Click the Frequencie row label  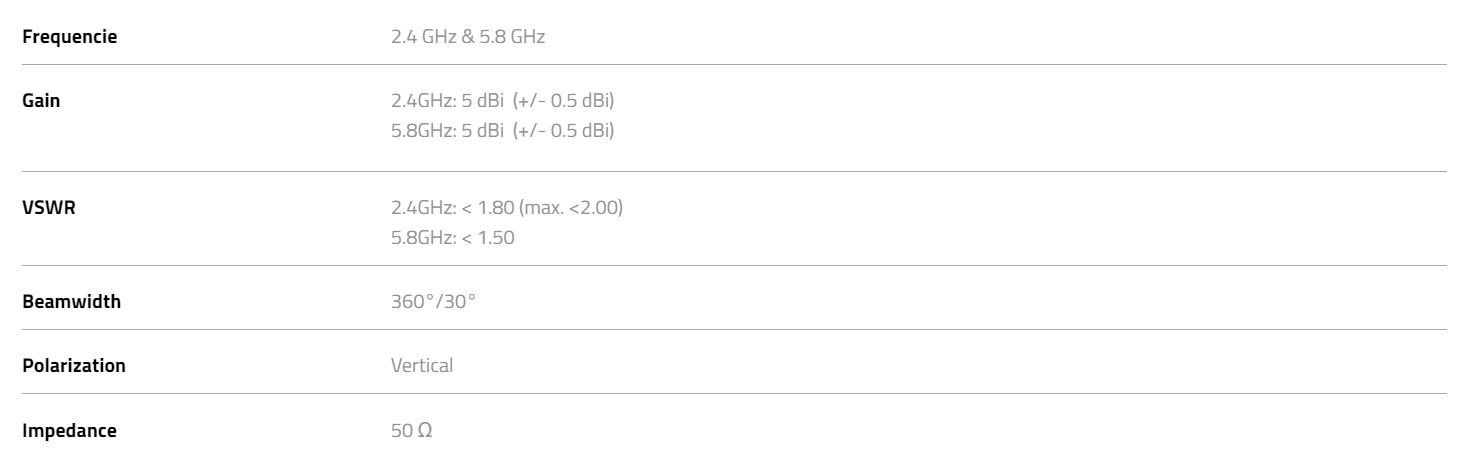(x=70, y=36)
